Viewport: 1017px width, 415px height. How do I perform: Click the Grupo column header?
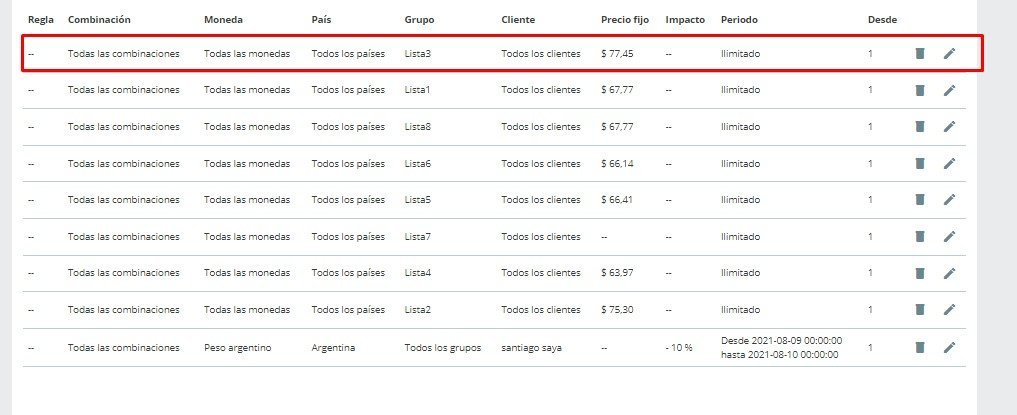[x=420, y=19]
